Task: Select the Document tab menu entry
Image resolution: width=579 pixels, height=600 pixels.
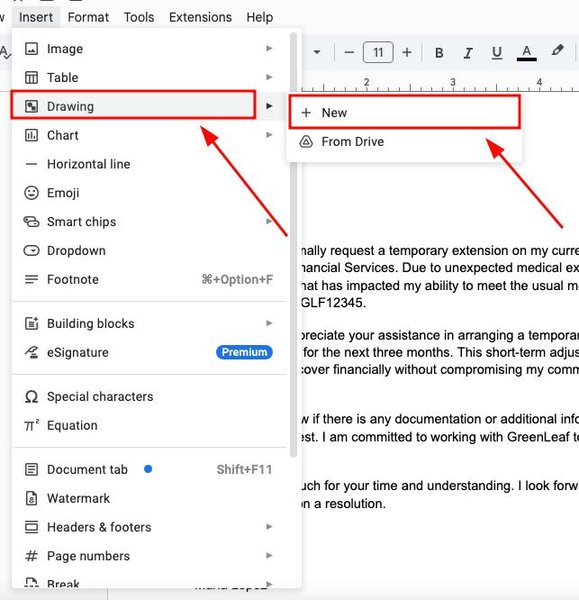Action: click(150, 470)
